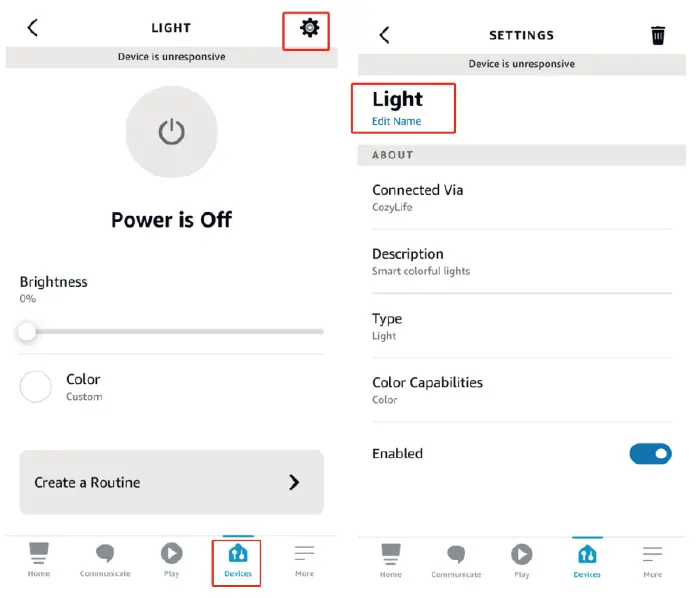This screenshot has width=698, height=598.
Task: Tap the power button for the light
Action: click(172, 132)
